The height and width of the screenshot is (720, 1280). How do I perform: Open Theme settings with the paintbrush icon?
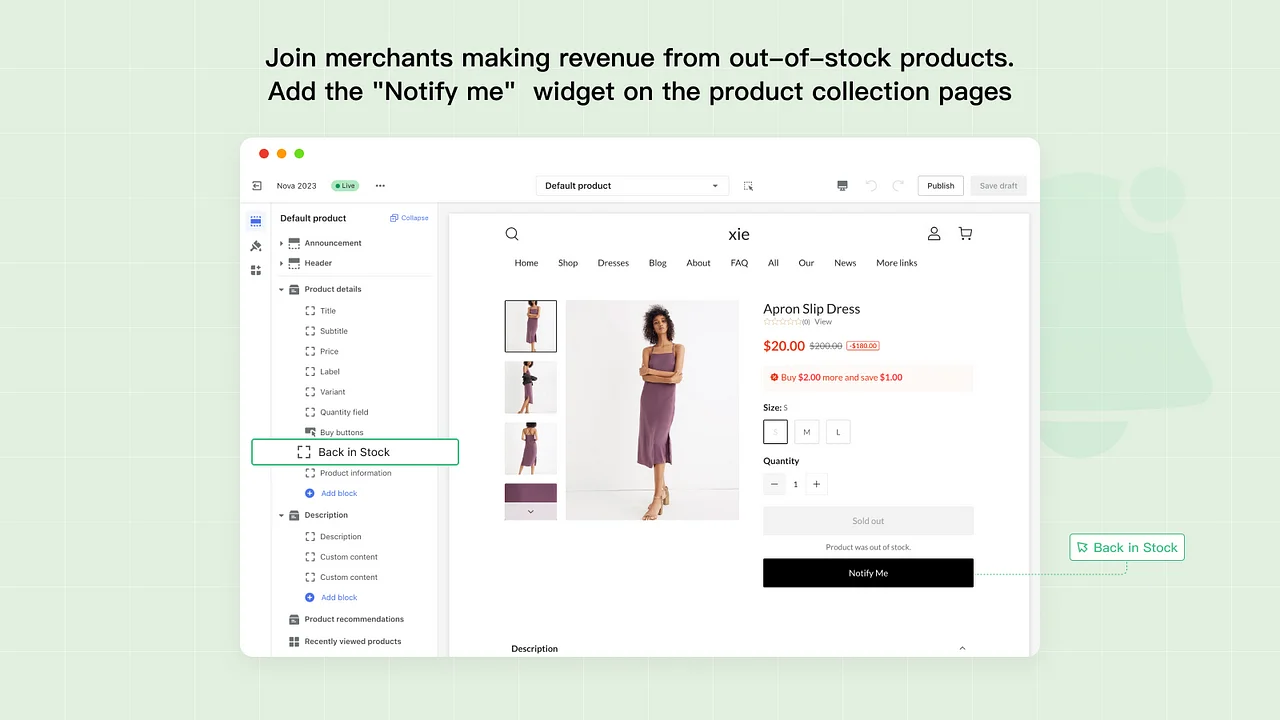click(256, 245)
